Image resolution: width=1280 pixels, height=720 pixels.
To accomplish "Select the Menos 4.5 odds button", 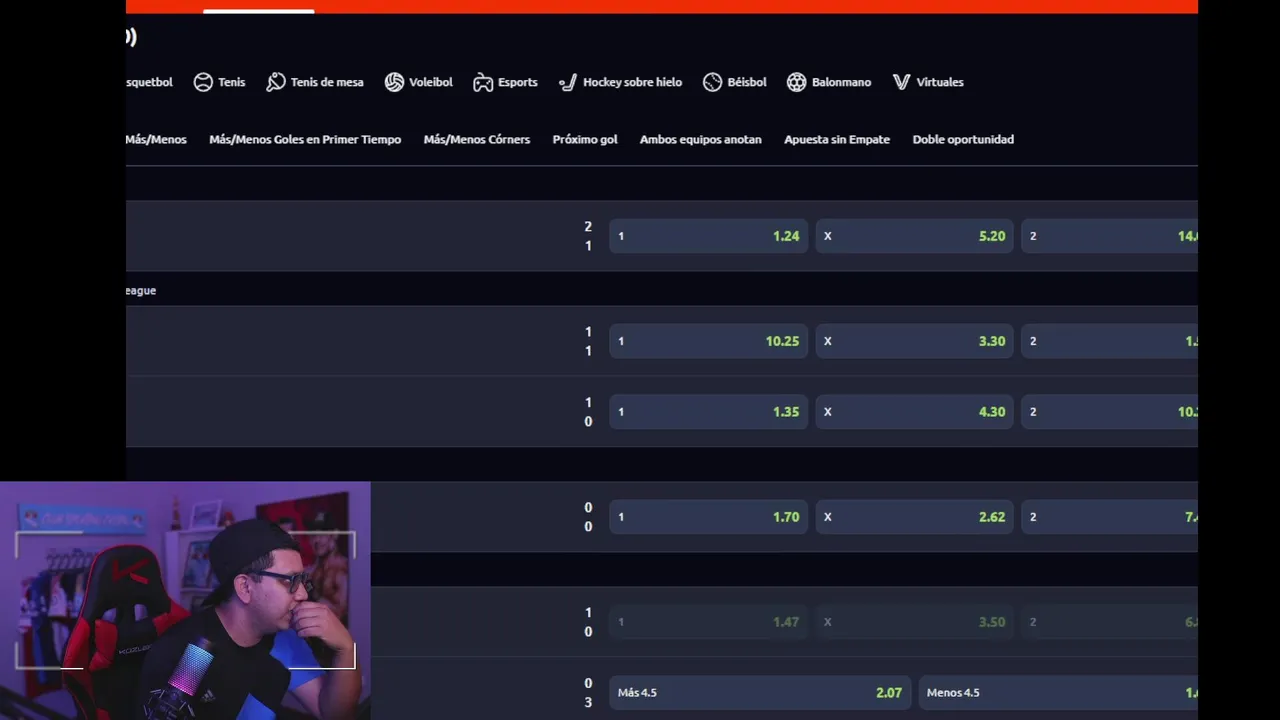I will click(x=1058, y=692).
